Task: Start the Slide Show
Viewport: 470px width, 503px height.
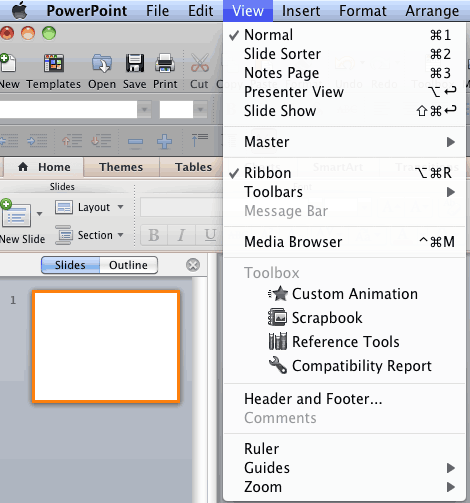Action: 344,111
